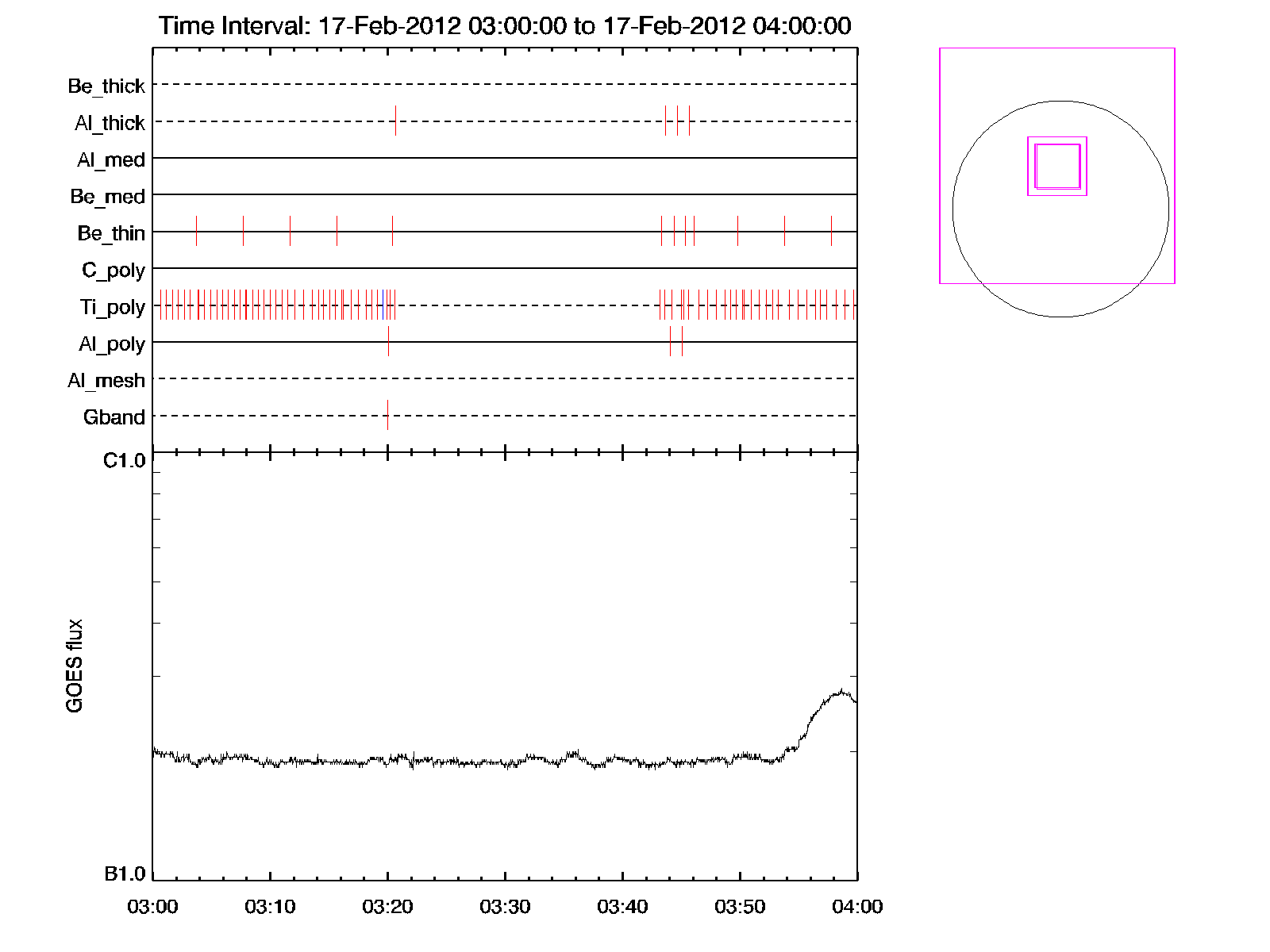Click the small magenta field-of-view box

[1057, 166]
